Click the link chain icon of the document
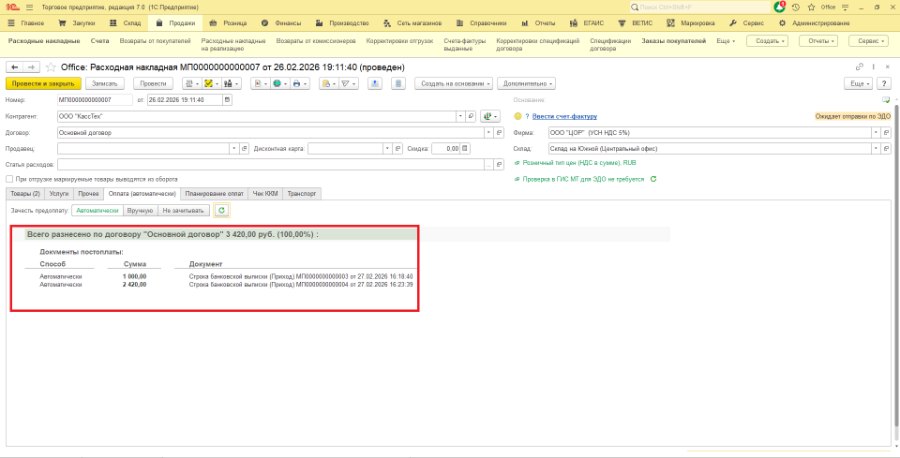The height and width of the screenshot is (458, 900). [859, 67]
